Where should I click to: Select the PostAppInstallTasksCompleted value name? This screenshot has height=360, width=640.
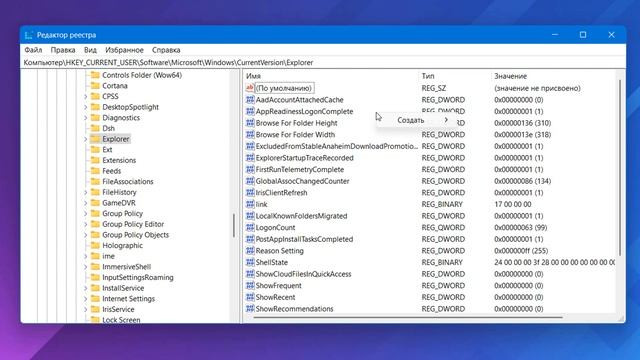point(304,239)
